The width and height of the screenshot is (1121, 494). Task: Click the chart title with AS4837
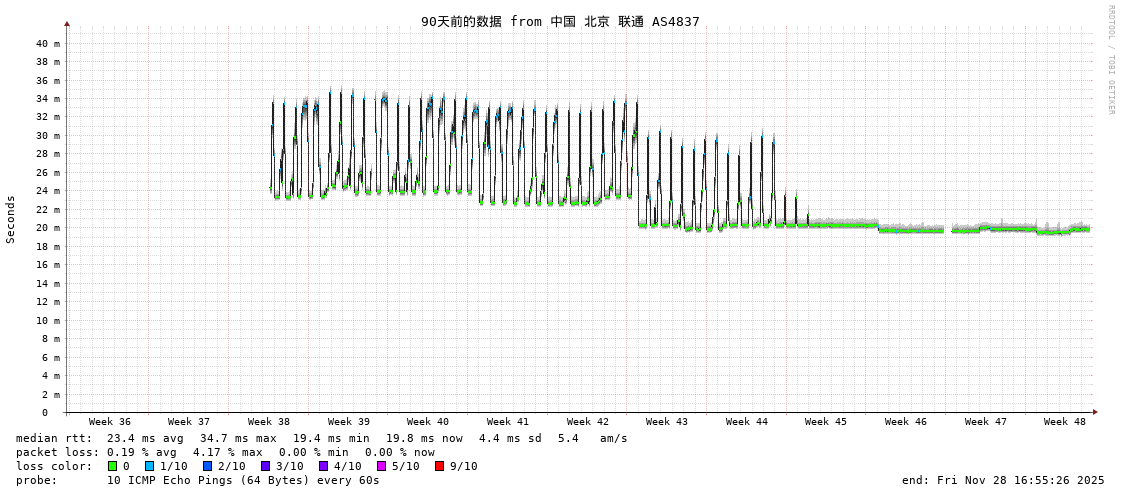(560, 21)
